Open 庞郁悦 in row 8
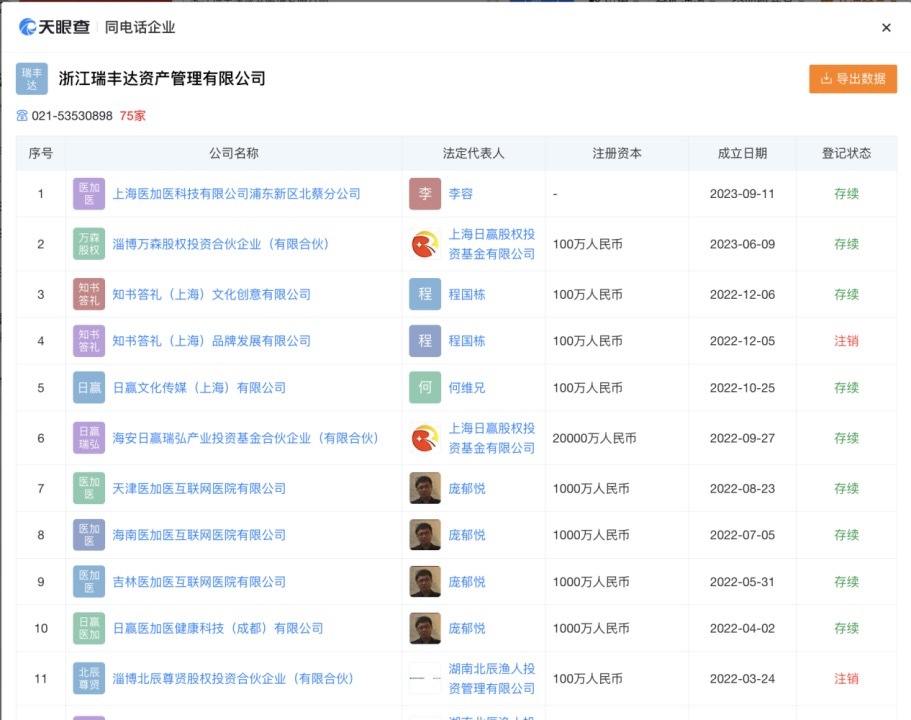The width and height of the screenshot is (911, 720). point(467,535)
